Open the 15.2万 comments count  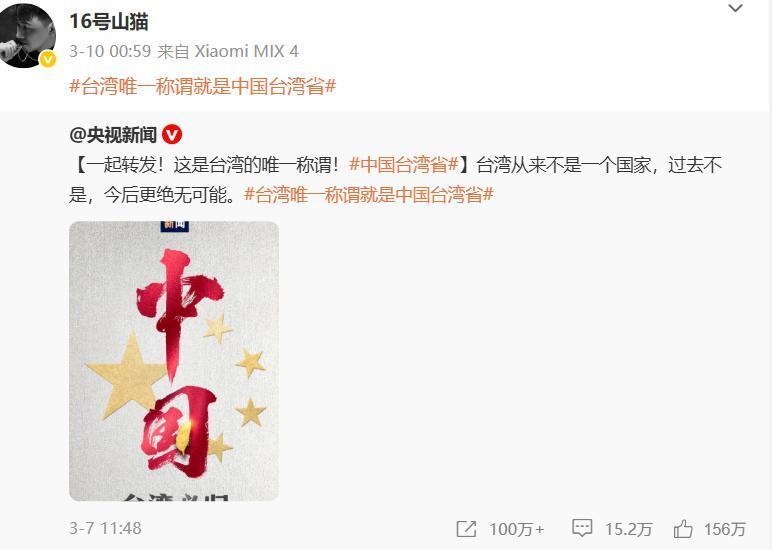[628, 529]
